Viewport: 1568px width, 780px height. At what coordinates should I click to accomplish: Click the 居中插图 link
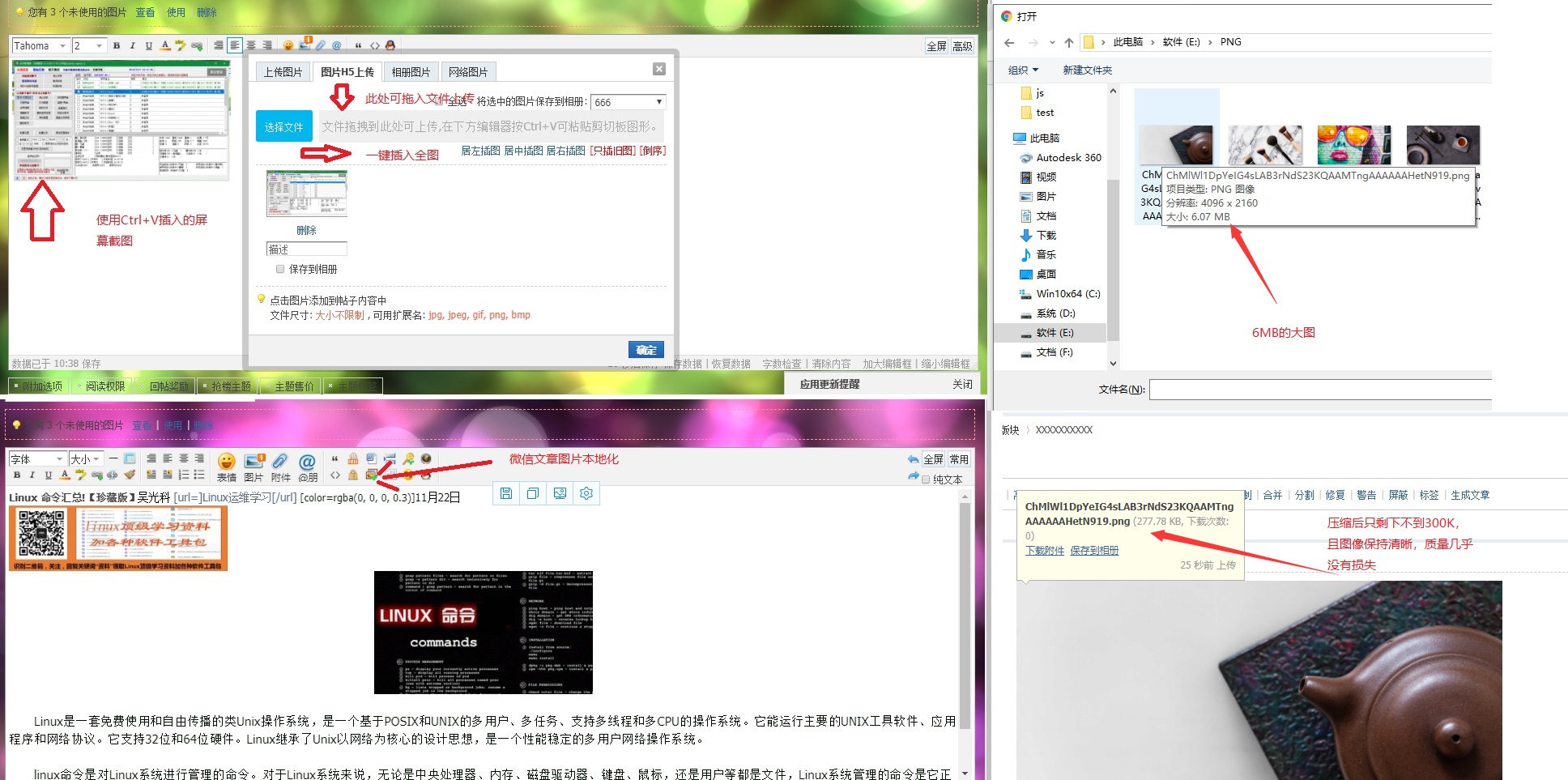pos(523,151)
